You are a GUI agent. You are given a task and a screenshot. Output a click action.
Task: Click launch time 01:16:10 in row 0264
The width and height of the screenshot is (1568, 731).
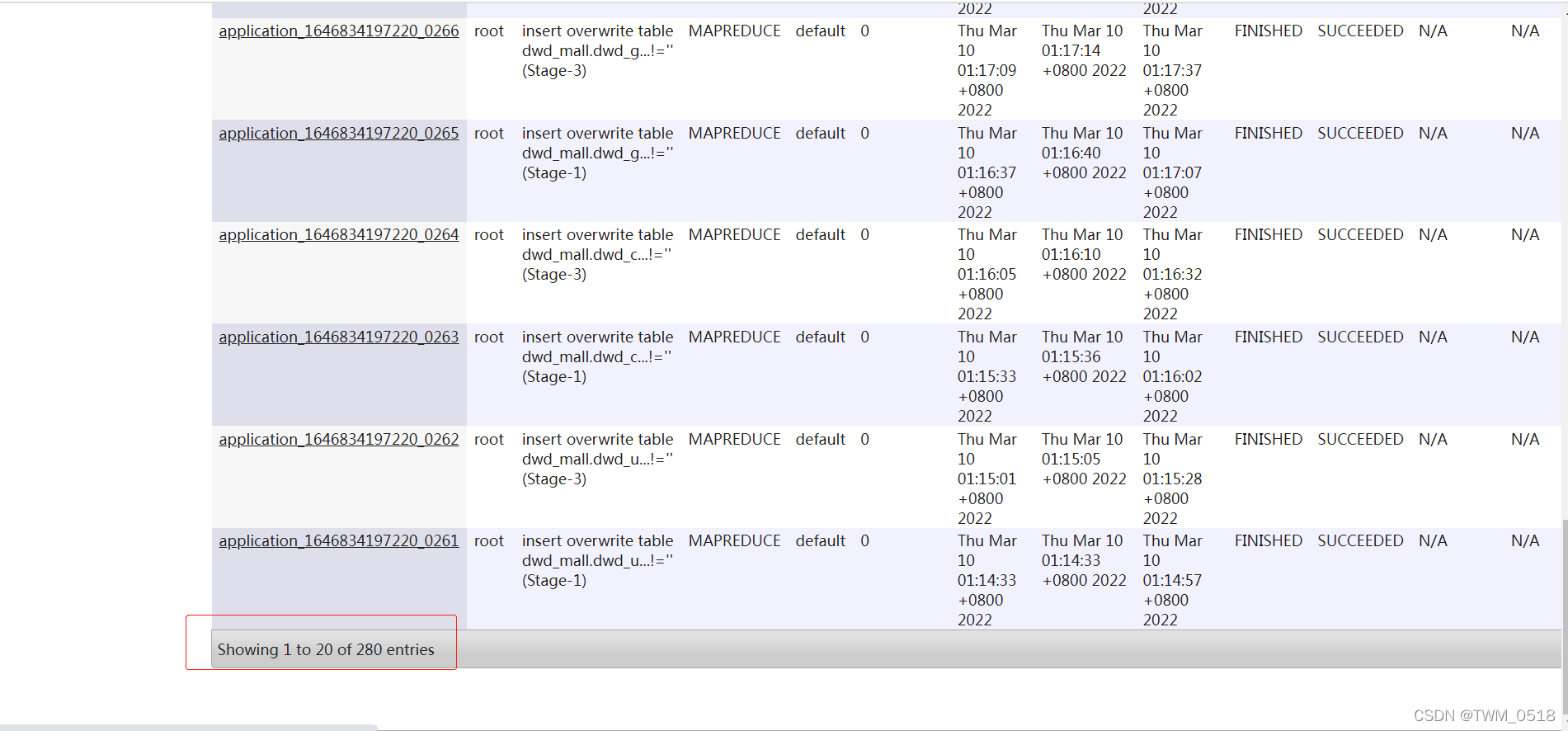1084,255
